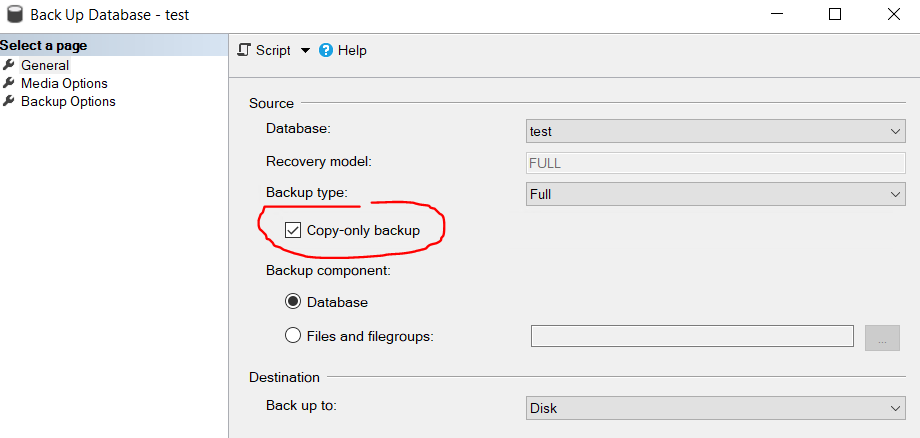This screenshot has height=438, width=920.
Task: Open the Media Options page
Action: [65, 83]
